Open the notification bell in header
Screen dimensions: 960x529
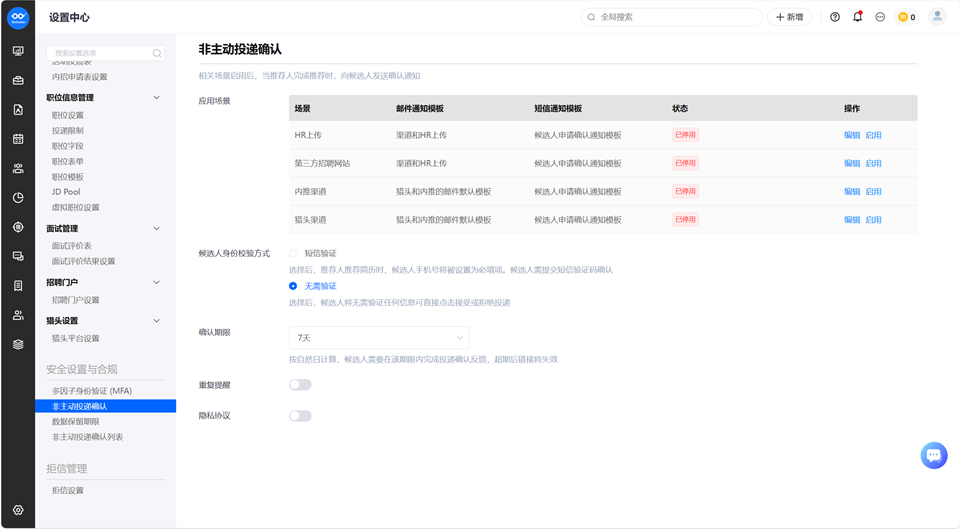(857, 17)
